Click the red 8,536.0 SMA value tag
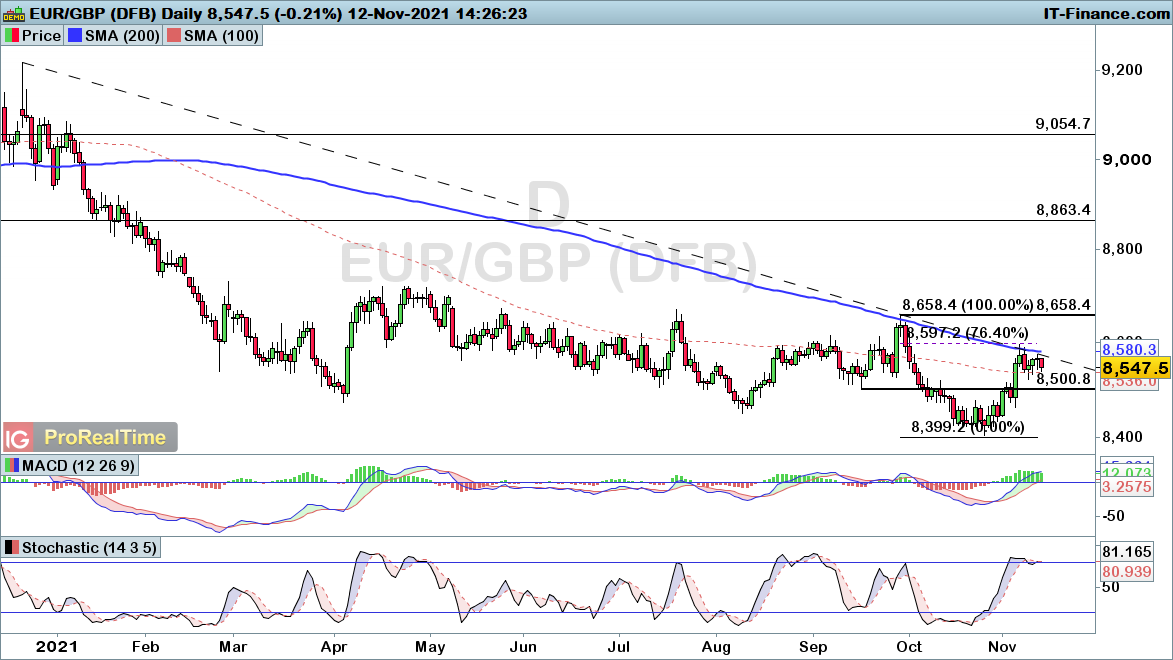Image resolution: width=1173 pixels, height=660 pixels. click(1129, 382)
